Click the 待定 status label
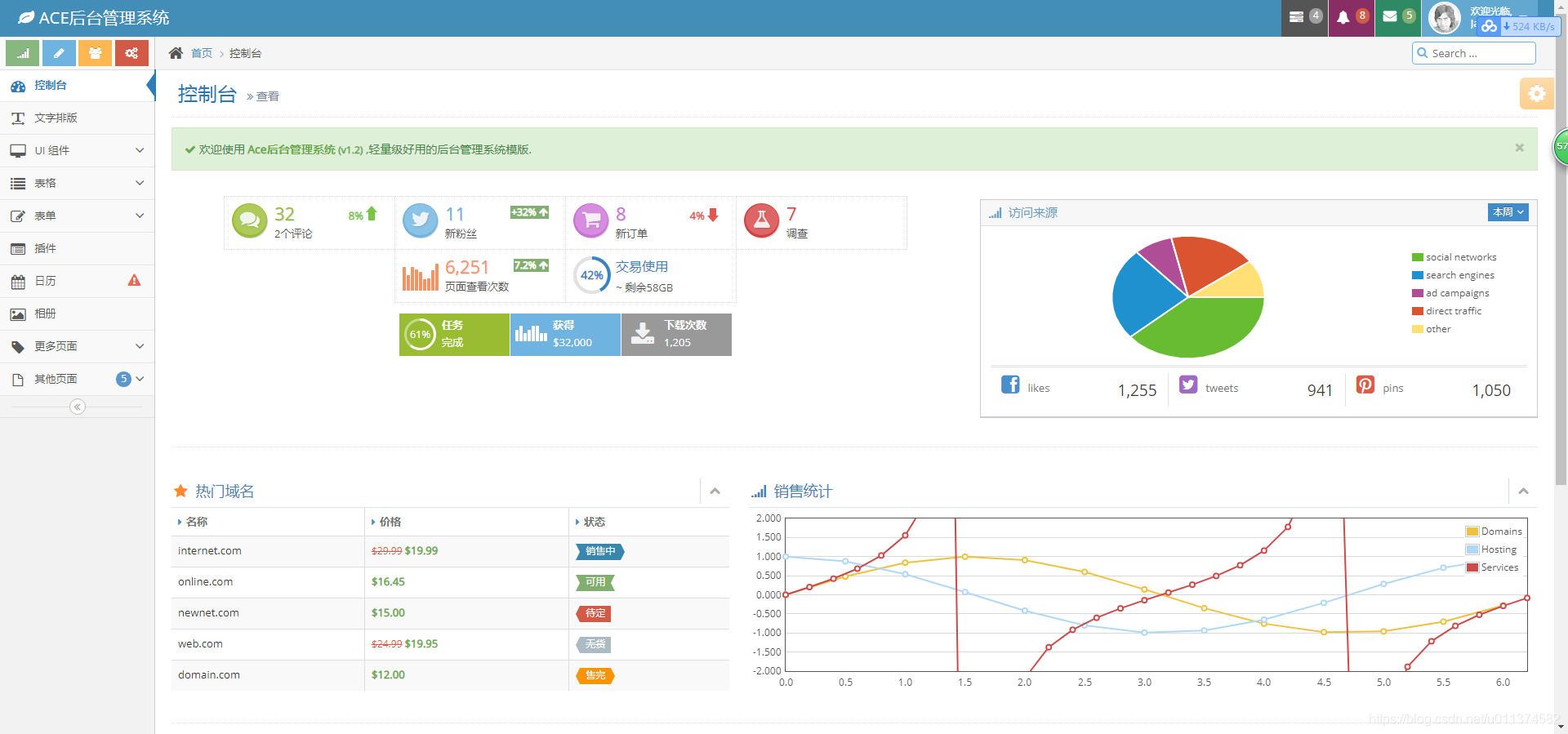1568x734 pixels. click(595, 613)
